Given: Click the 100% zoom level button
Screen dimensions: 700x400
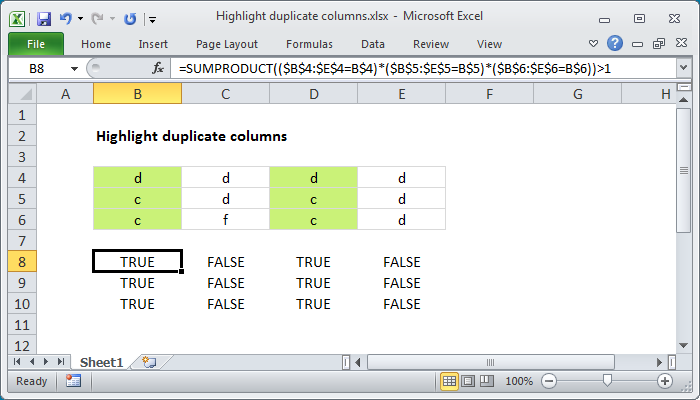Looking at the screenshot, I should tap(518, 381).
